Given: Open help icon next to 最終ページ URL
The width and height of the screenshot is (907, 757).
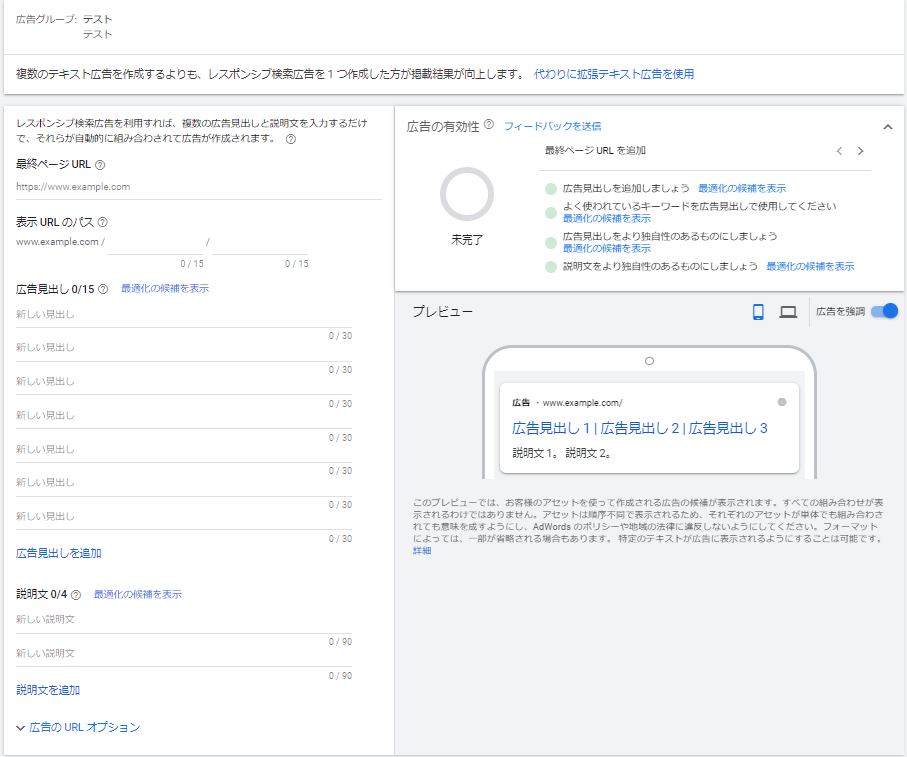Looking at the screenshot, I should coord(100,165).
